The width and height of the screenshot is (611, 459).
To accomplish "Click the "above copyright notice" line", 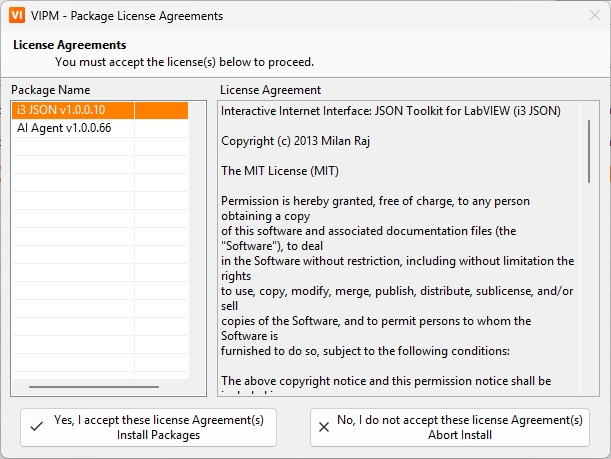I will pos(386,381).
